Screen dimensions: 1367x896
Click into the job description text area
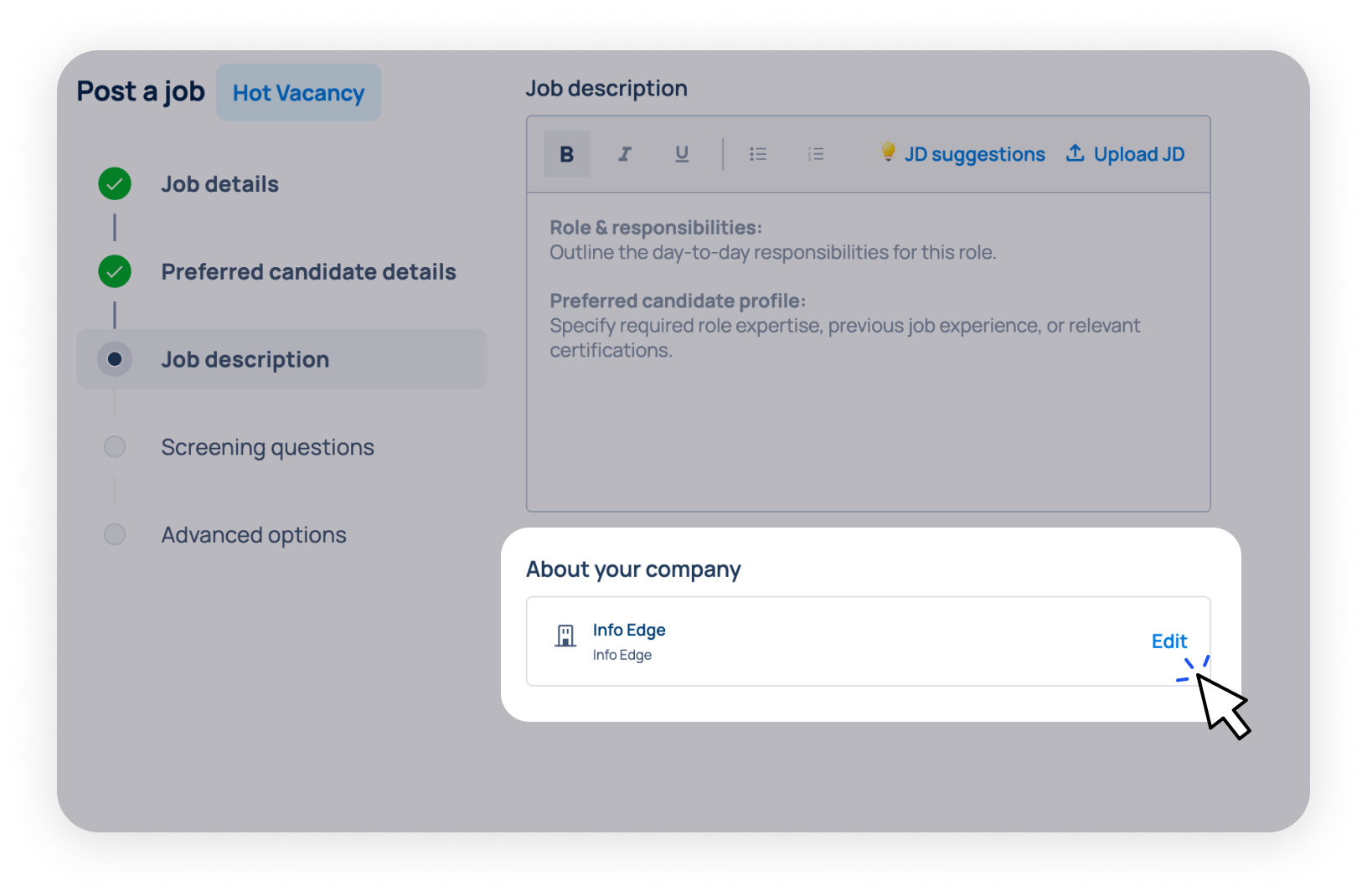868,419
